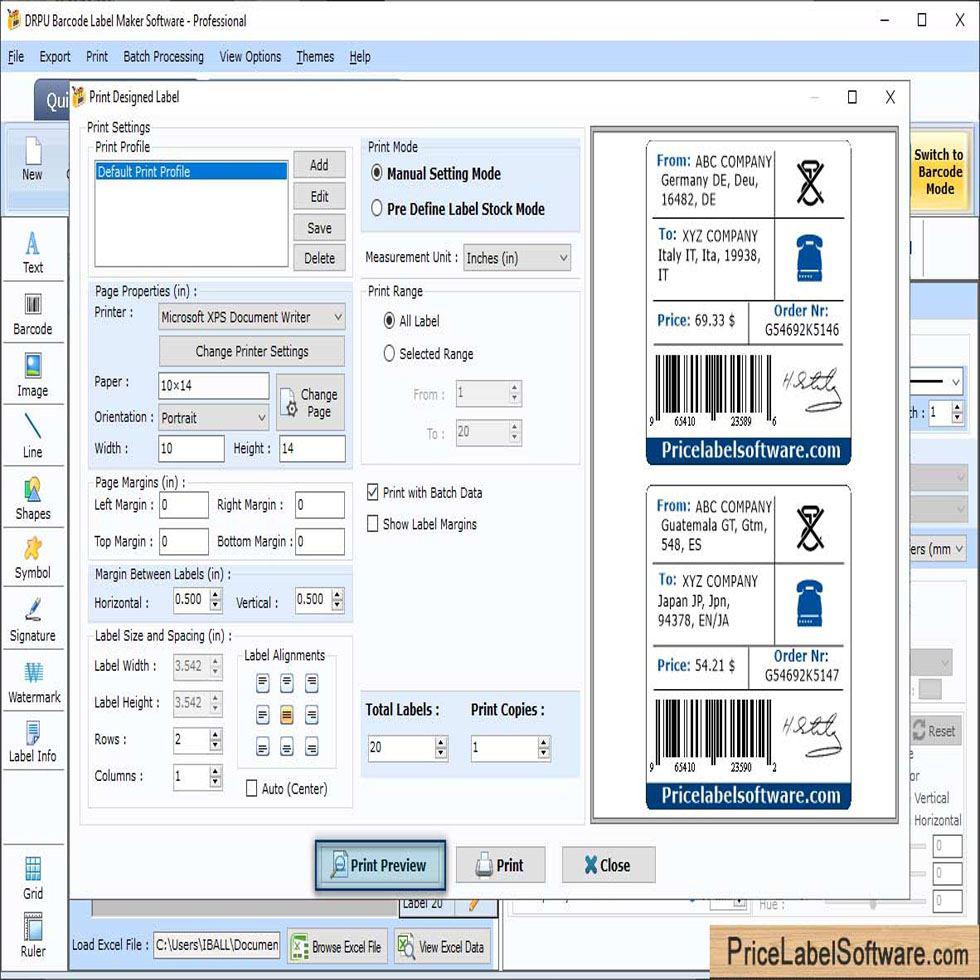Open the Label Info tool
The width and height of the screenshot is (980, 980).
tap(33, 742)
